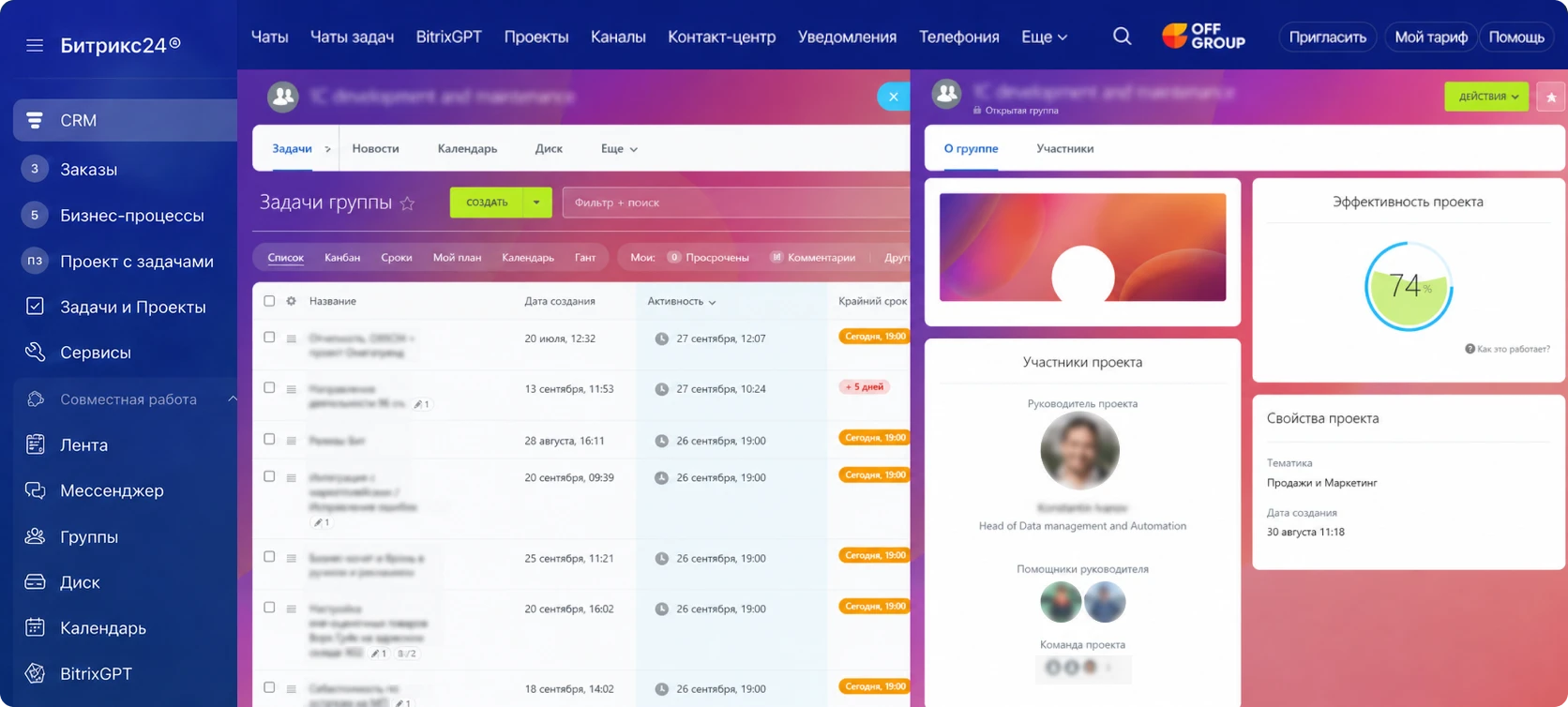Screen dimensions: 1568x707
Task: Open Телефония in the top navigation
Action: coord(958,37)
